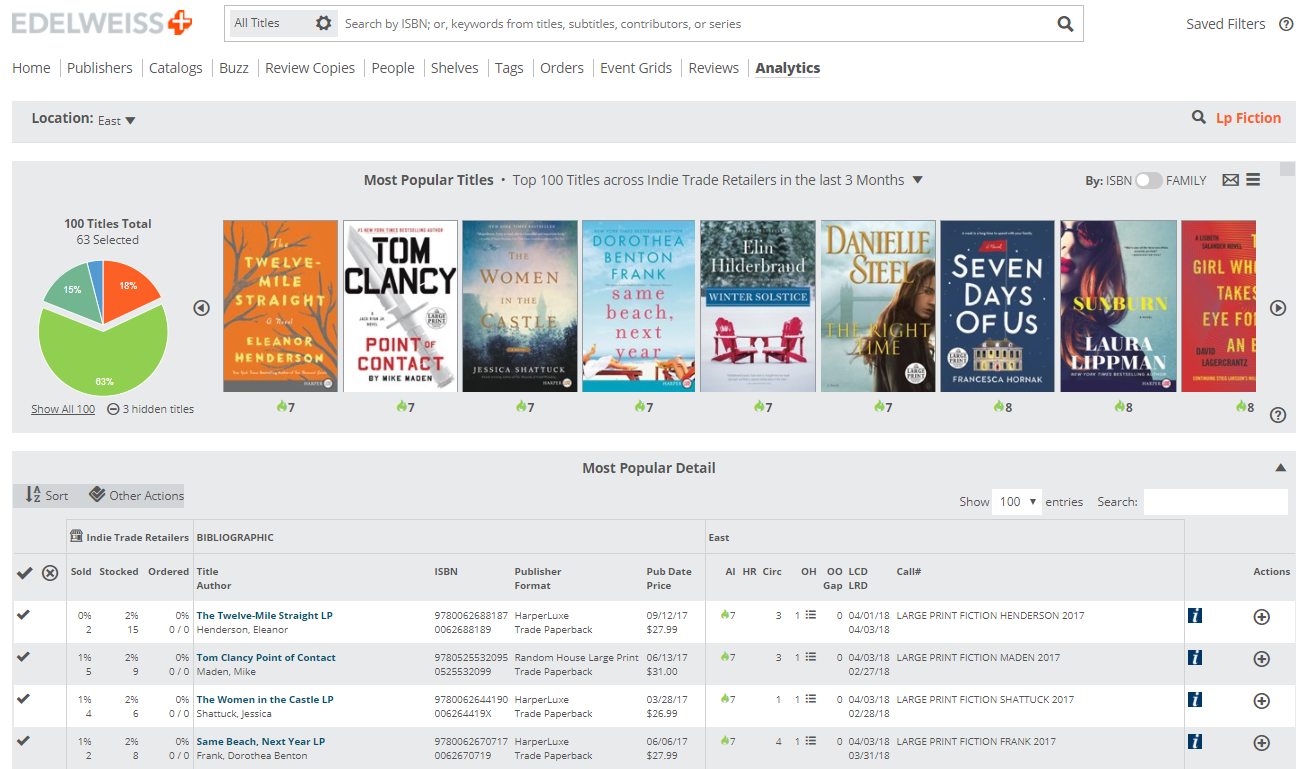Open Tom Clancy Point of Contact link

[266, 657]
